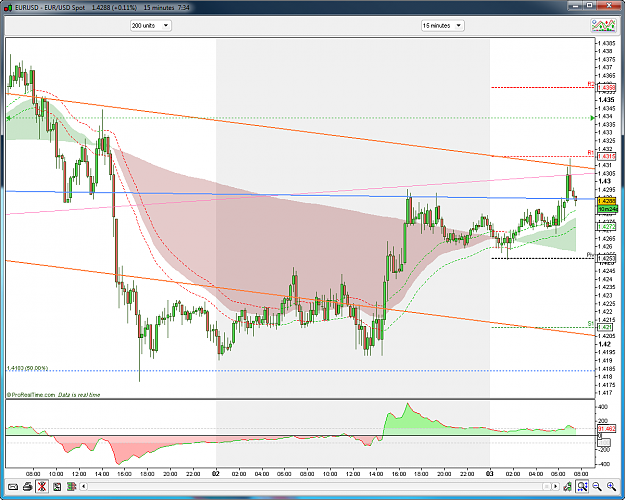Viewport: 625px width, 500px height.
Task: Click the ticket/order icon in the bottom toolbar
Action: pos(13,486)
